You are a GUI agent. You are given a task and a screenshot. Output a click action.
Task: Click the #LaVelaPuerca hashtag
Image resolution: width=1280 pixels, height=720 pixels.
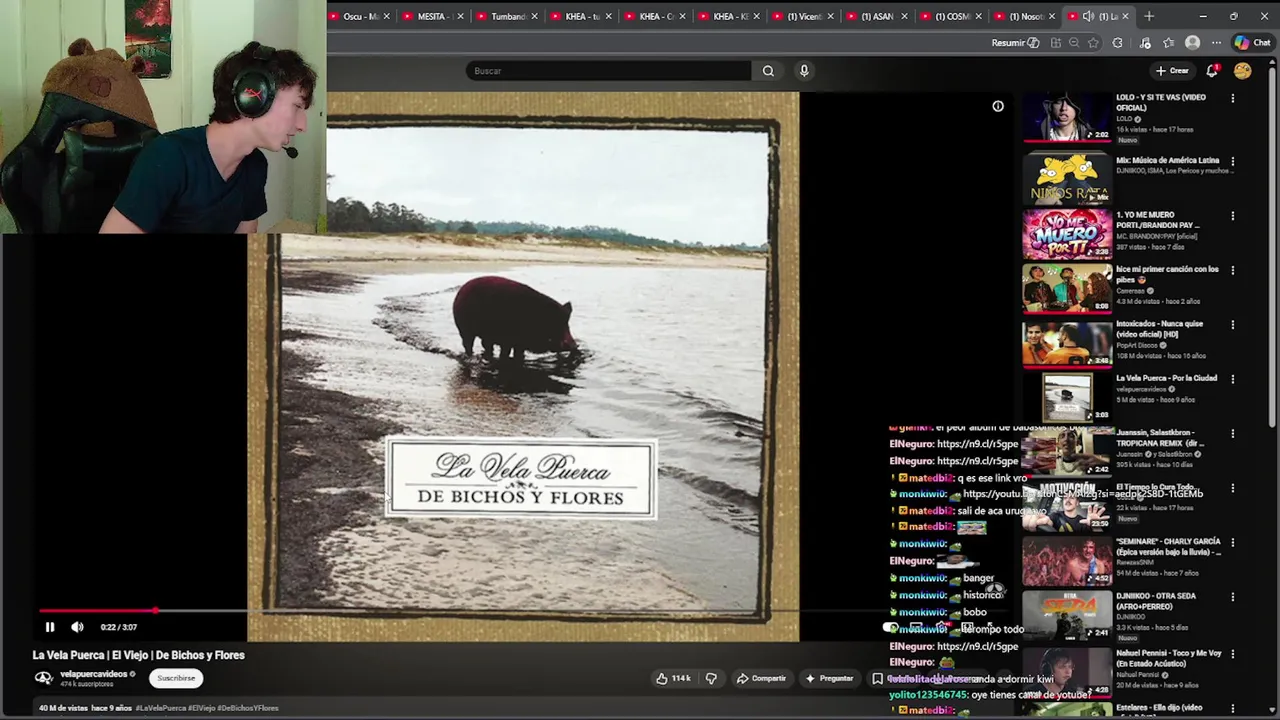(162, 708)
